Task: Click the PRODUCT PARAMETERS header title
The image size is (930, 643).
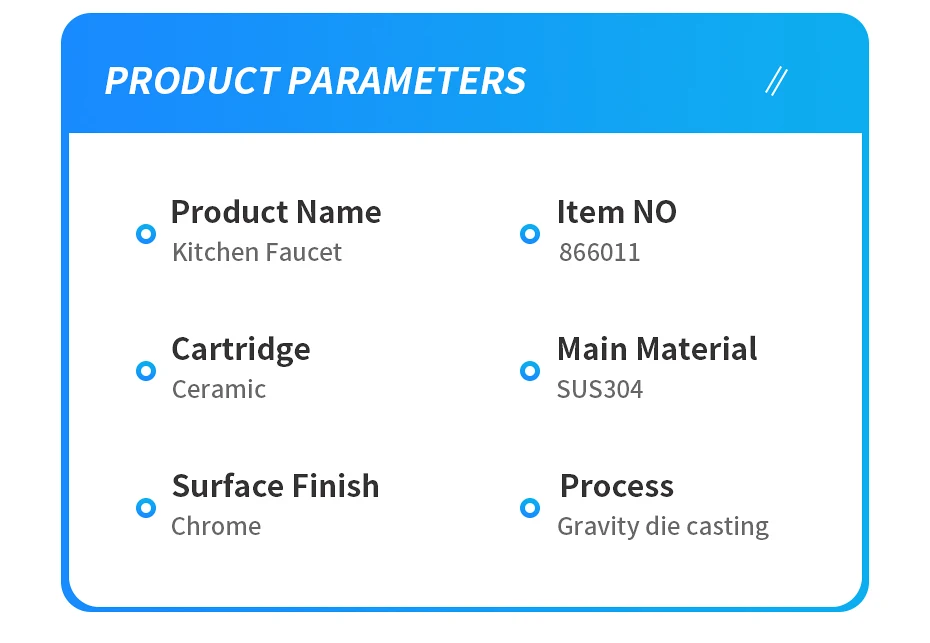Action: pos(315,81)
